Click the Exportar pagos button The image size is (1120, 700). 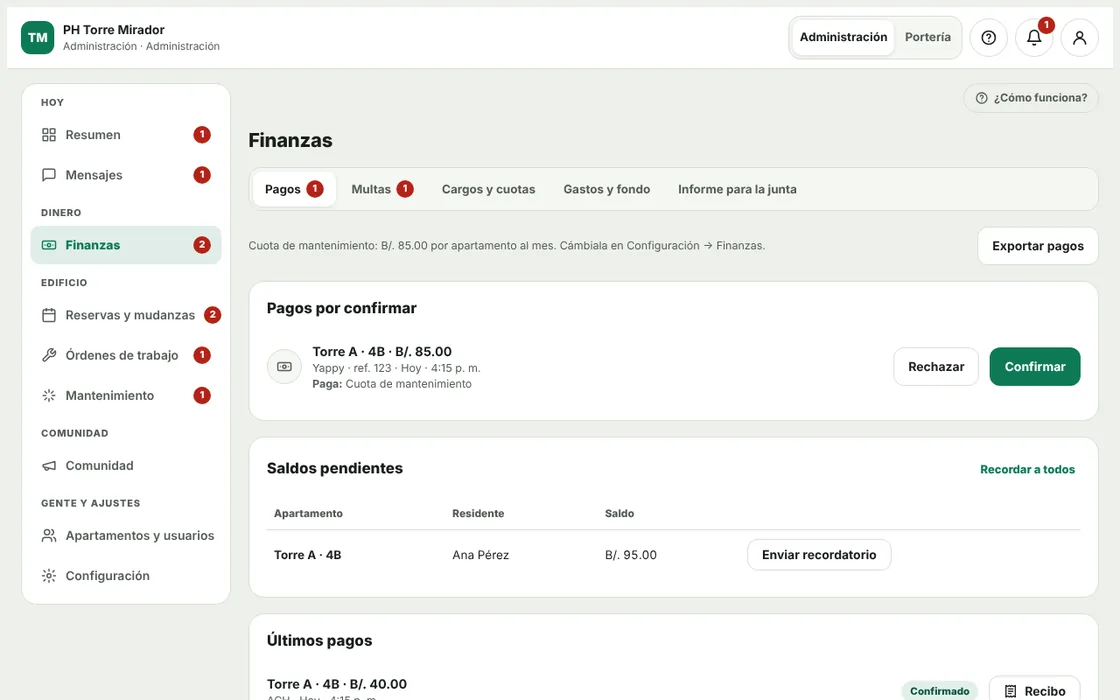click(1037, 246)
